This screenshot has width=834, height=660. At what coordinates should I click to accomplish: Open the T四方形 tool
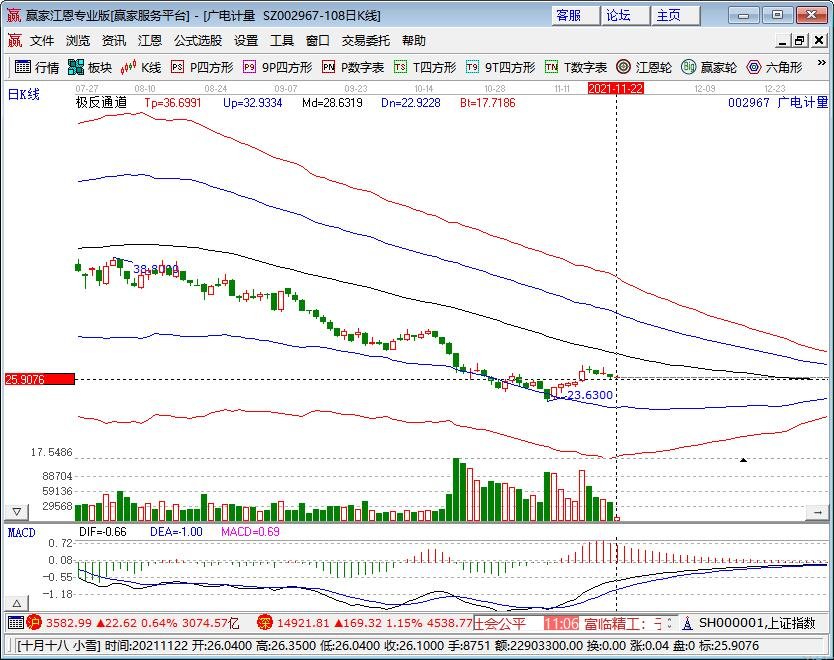click(425, 68)
